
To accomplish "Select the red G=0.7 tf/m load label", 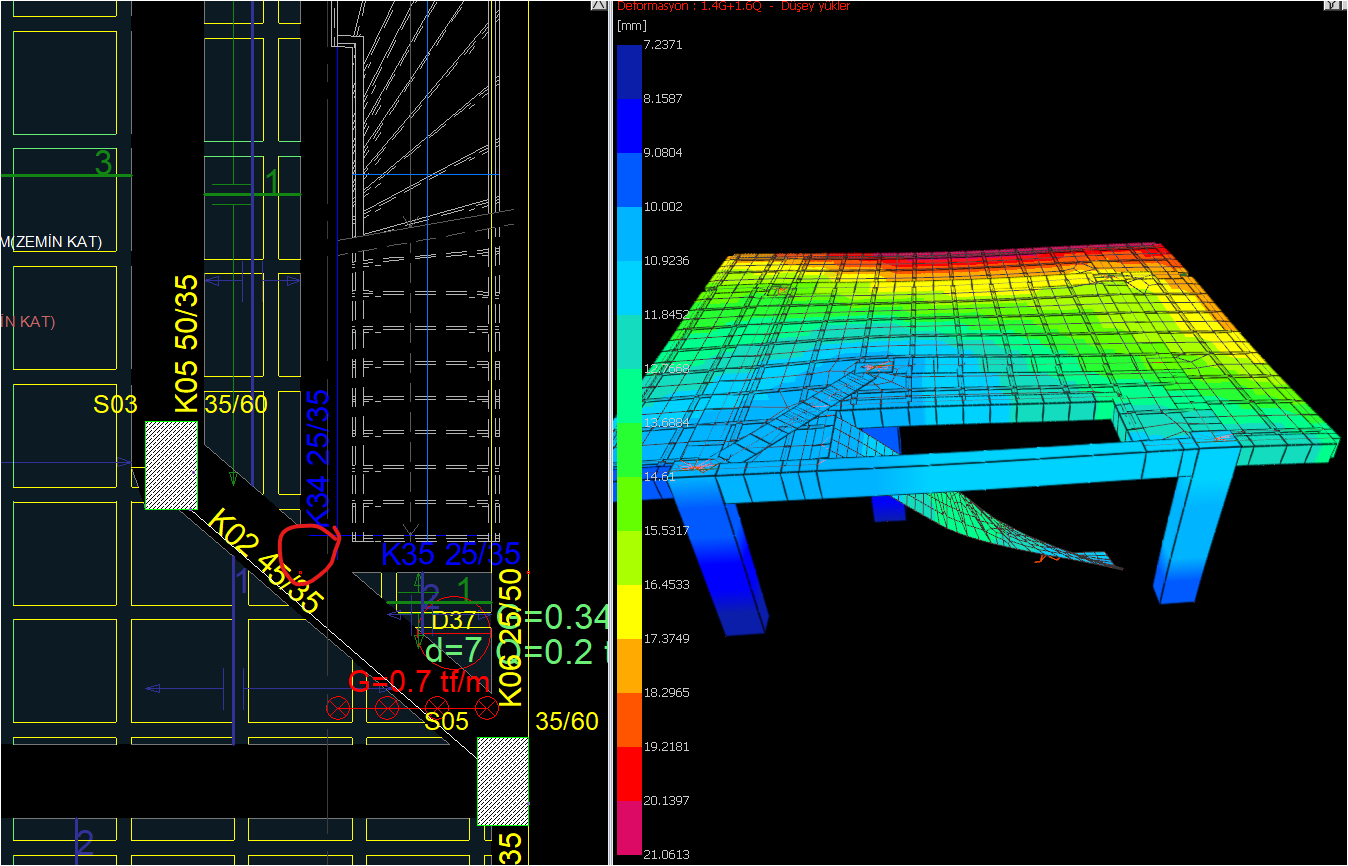I will [x=419, y=682].
